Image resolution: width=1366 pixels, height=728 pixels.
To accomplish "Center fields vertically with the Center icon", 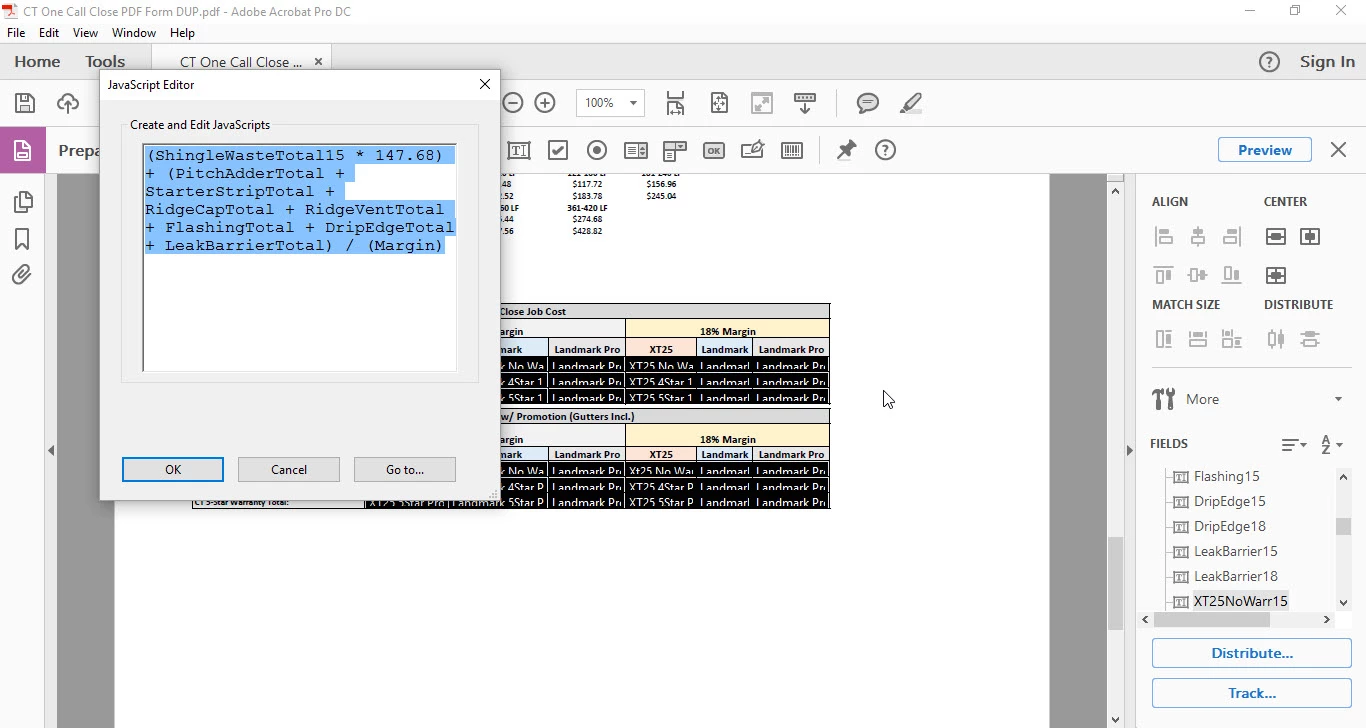I will coord(1310,236).
